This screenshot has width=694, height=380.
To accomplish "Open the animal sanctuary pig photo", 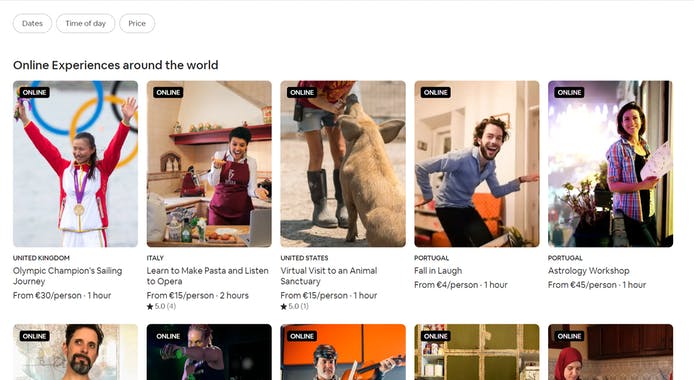I will 343,164.
